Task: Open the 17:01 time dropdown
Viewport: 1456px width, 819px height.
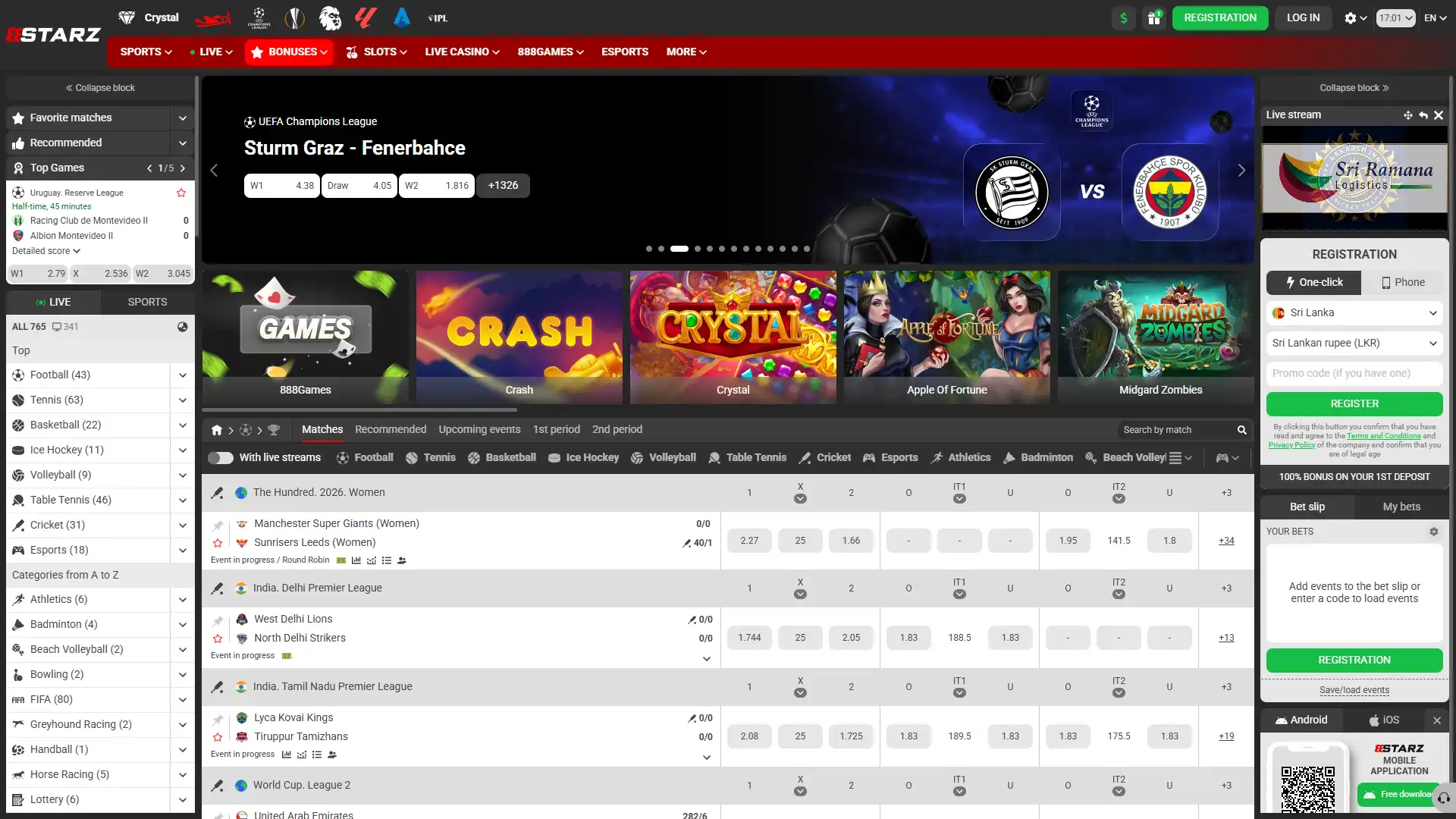Action: [x=1395, y=18]
